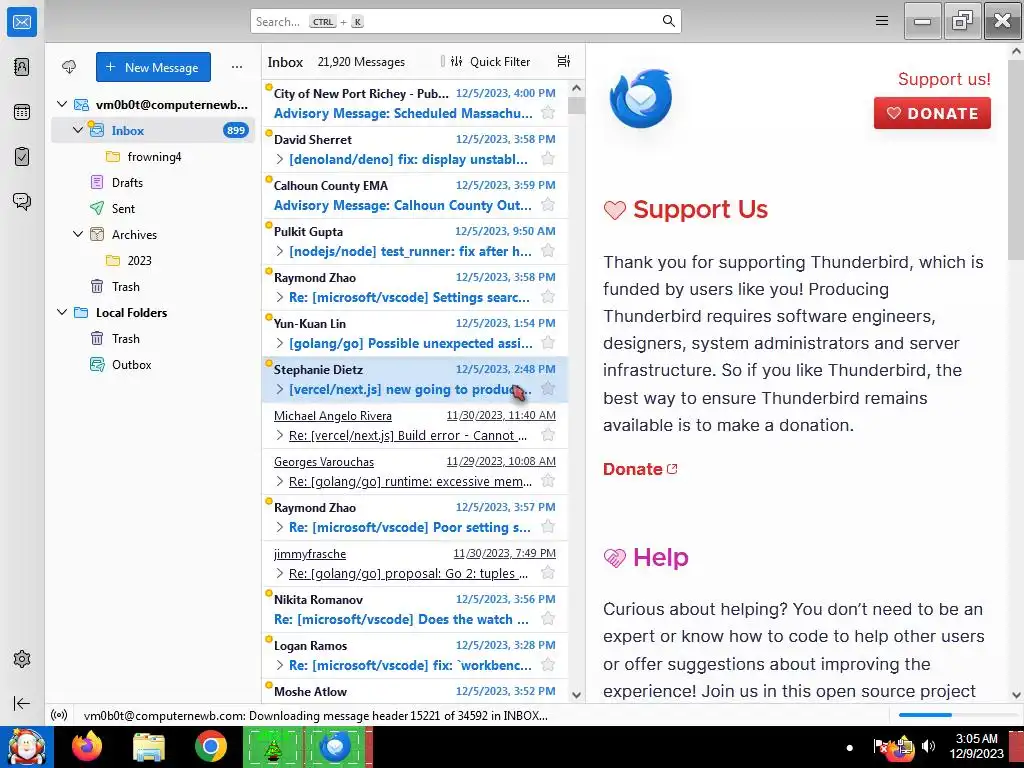Click the Thunderbird taskbar button
The image size is (1024, 768).
point(336,746)
